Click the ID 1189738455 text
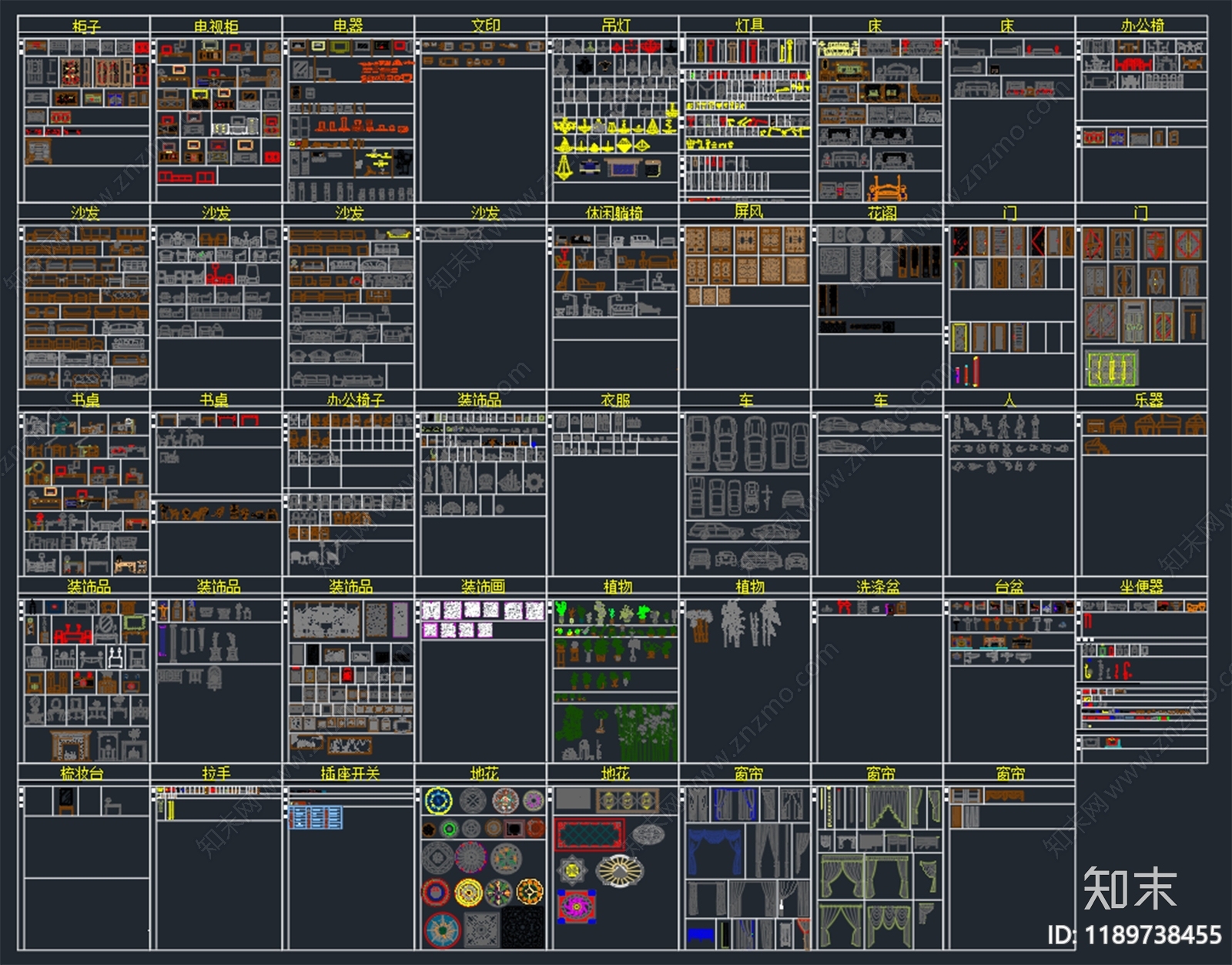The image size is (1232, 965). 1133,936
